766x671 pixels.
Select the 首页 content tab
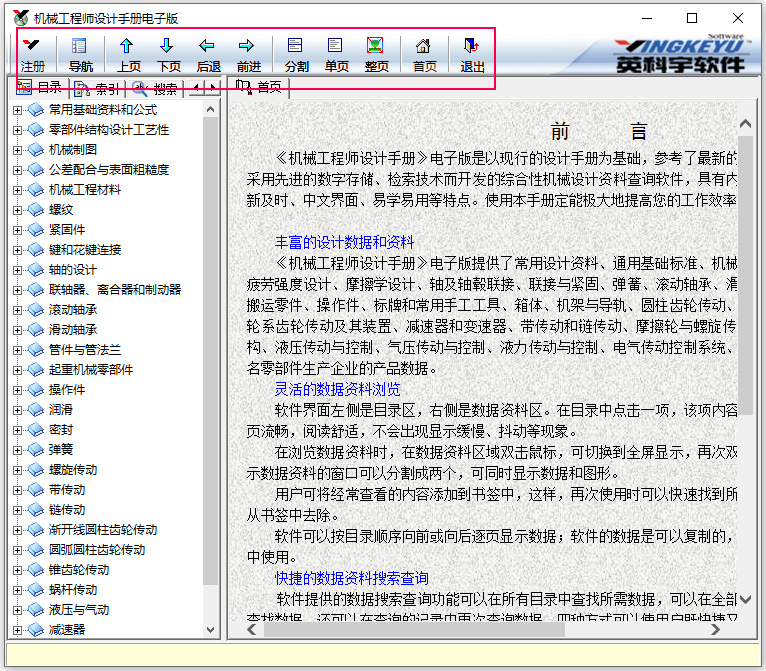click(x=258, y=87)
